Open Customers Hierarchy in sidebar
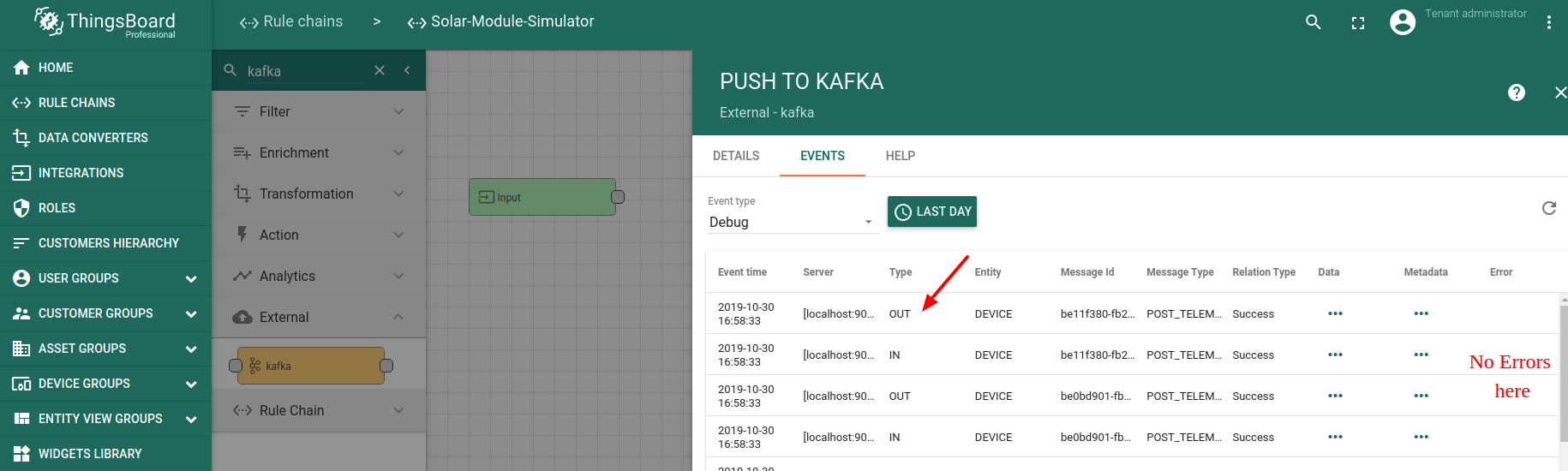 [x=105, y=243]
